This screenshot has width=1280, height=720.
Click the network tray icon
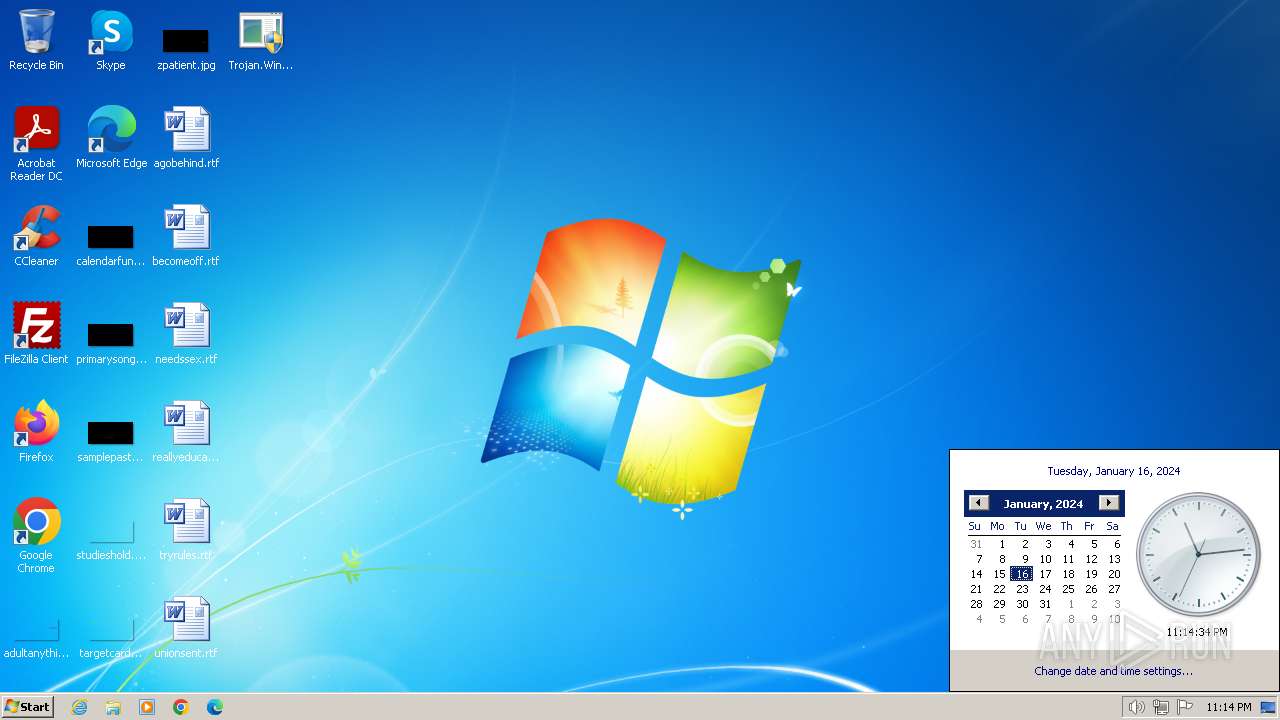pos(1161,707)
